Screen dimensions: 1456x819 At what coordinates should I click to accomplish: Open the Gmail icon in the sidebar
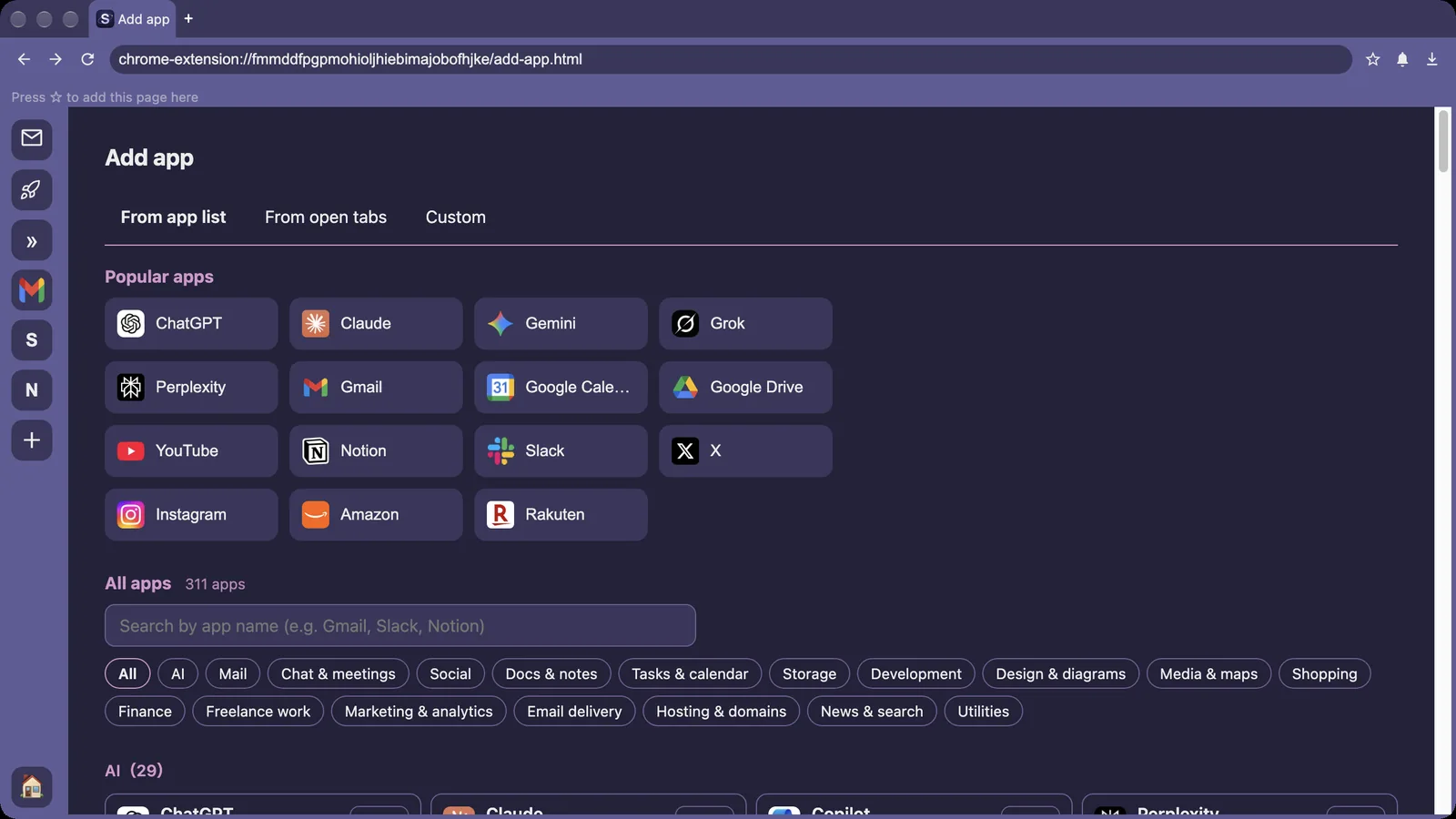32,290
